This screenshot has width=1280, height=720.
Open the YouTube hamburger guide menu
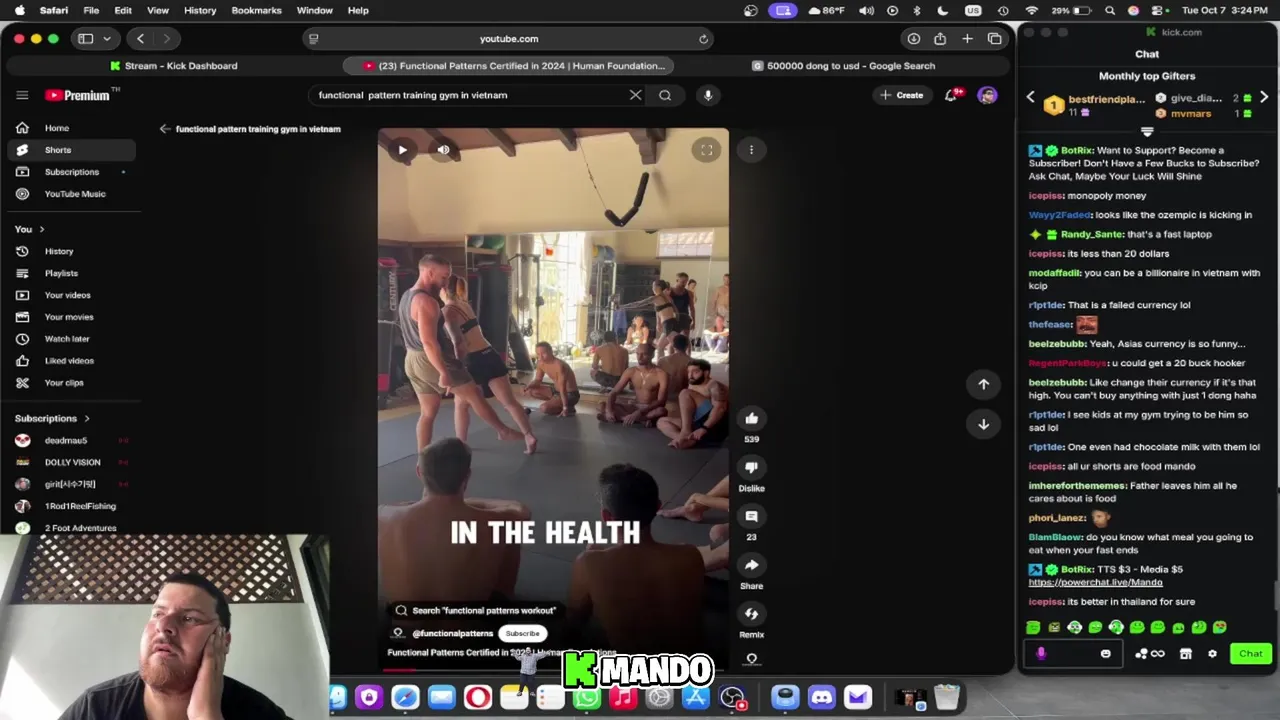click(22, 95)
